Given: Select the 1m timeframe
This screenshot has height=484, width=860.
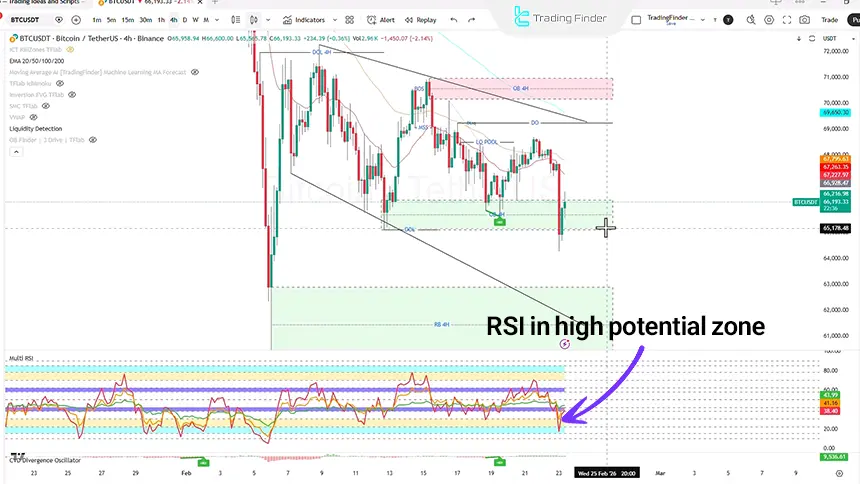Looking at the screenshot, I should 97,20.
